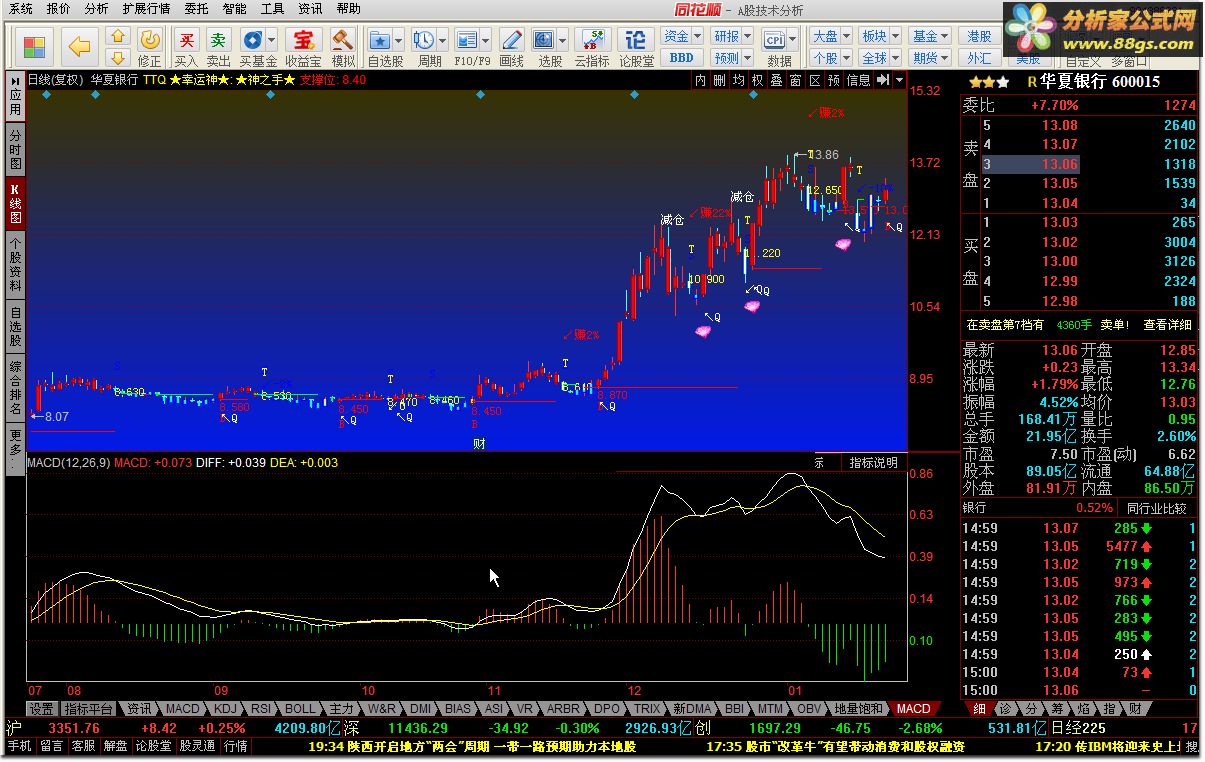The width and height of the screenshot is (1205, 762).
Task: Click the up arrow navigation icon
Action: (118, 36)
